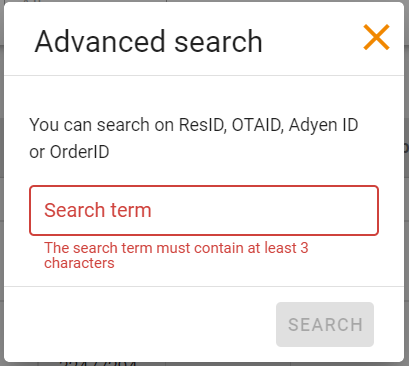Click the word "OTAID" in the hint
The width and height of the screenshot is (409, 366).
257,125
